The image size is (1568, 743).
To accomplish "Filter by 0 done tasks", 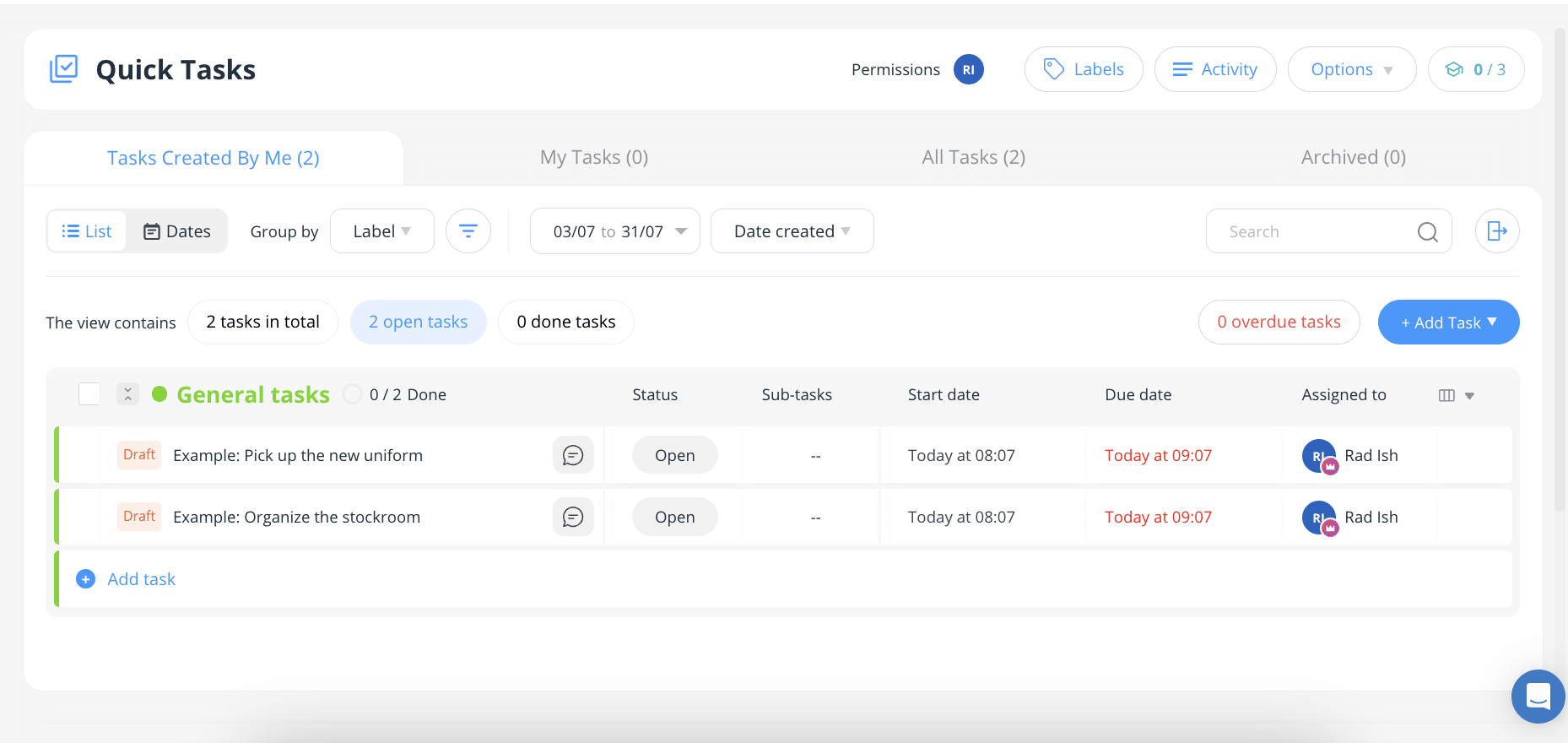I will coord(566,322).
